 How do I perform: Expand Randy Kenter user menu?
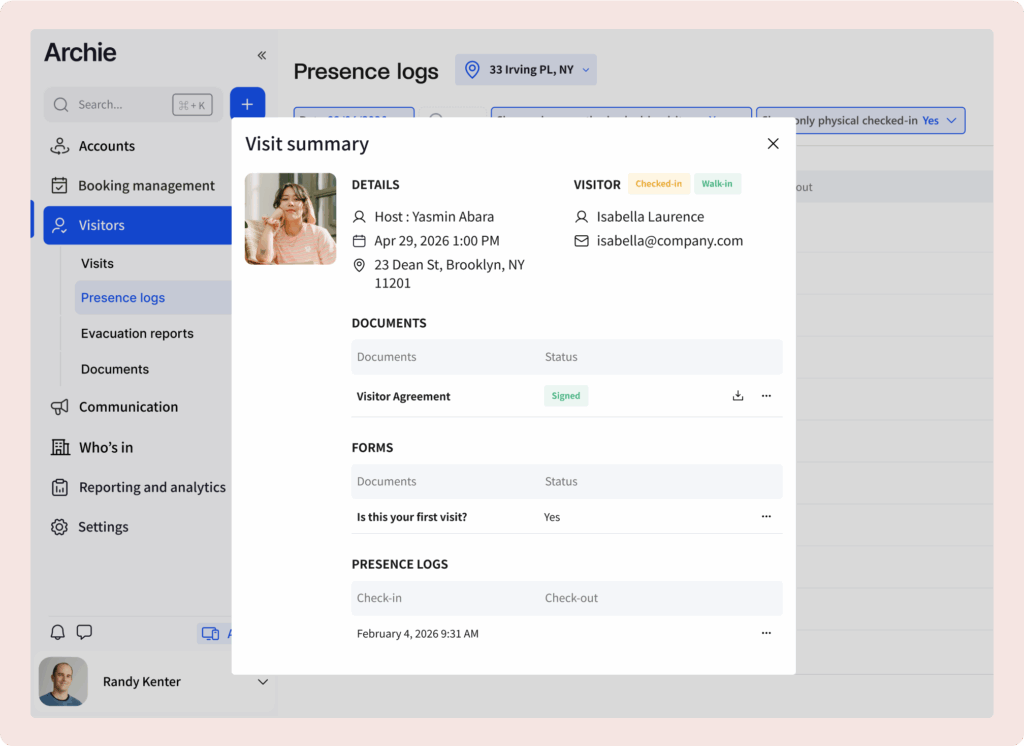click(x=263, y=682)
